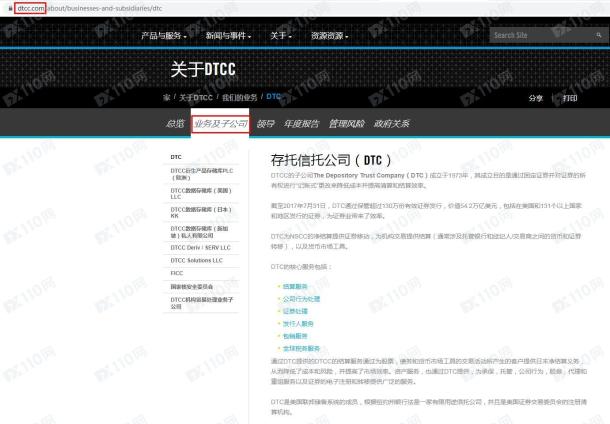This screenshot has width=610, height=424.
Task: Open the sidebar item ending in（日本）KK
Action: click(201, 212)
